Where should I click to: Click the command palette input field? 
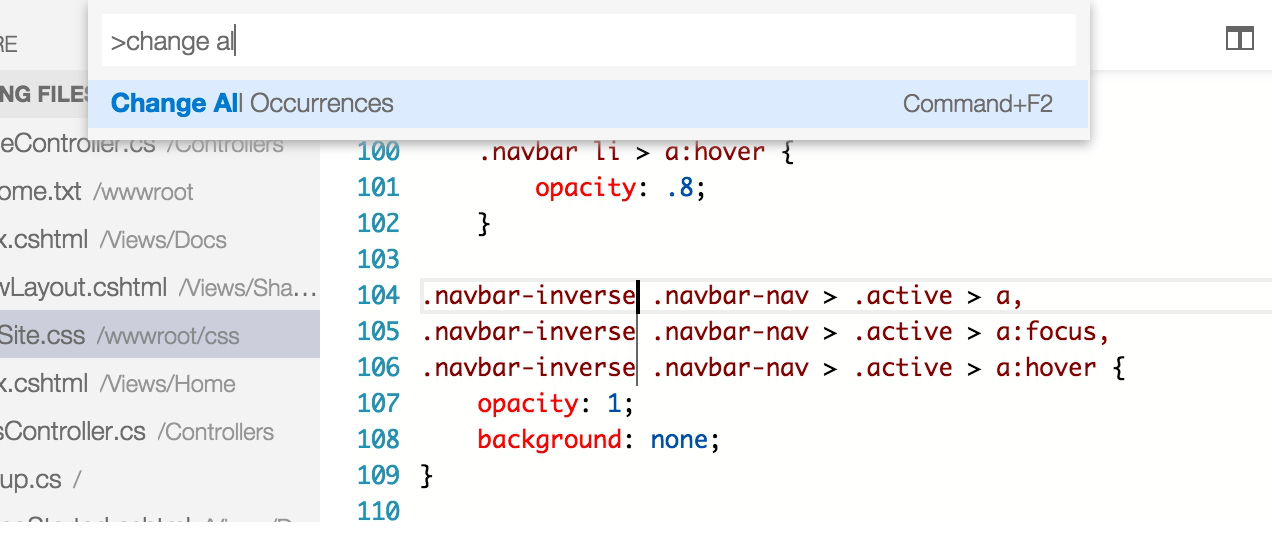click(589, 41)
